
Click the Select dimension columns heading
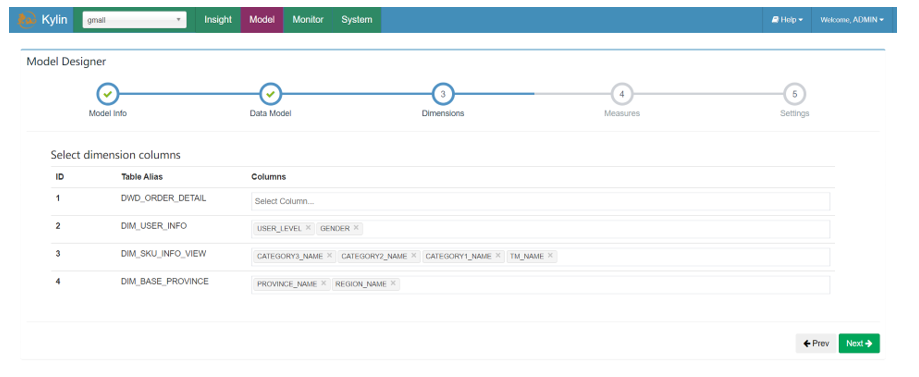point(115,155)
